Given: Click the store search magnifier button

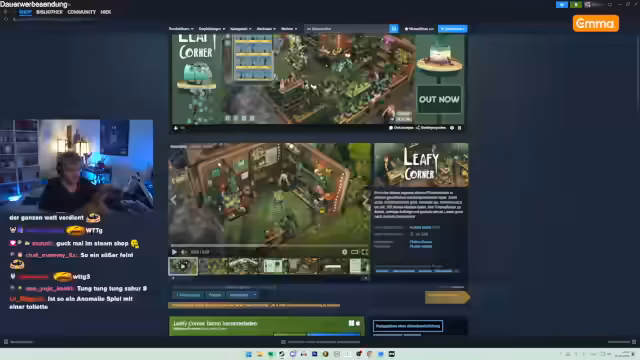Looking at the screenshot, I should coord(394,29).
